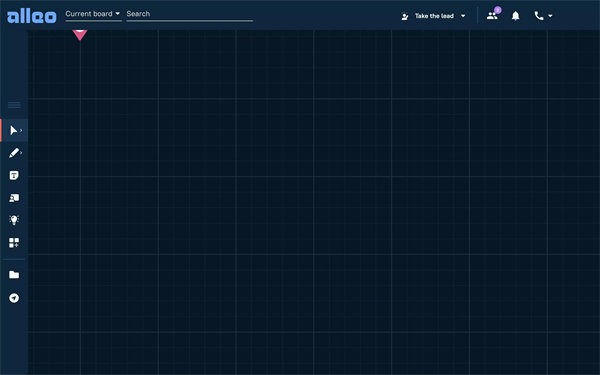Select the pointer selection tool
The width and height of the screenshot is (600, 375).
click(13, 130)
